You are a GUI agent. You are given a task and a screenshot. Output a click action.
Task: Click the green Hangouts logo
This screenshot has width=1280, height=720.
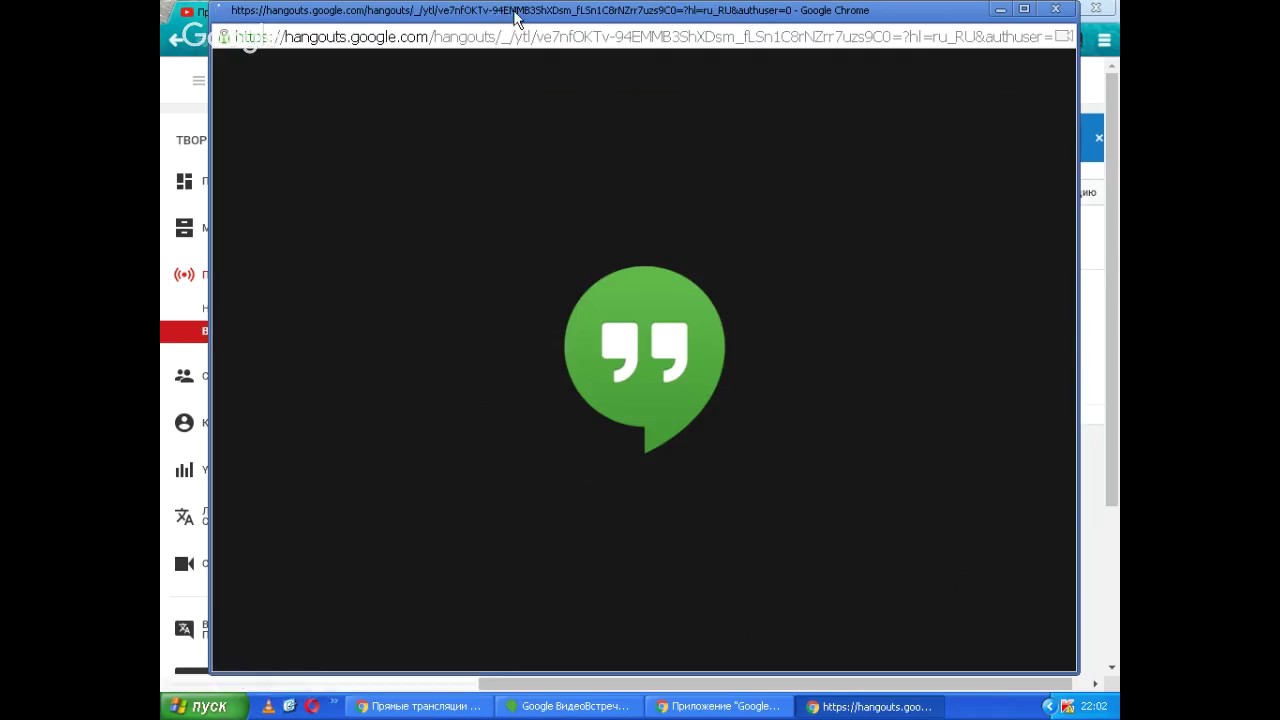644,358
